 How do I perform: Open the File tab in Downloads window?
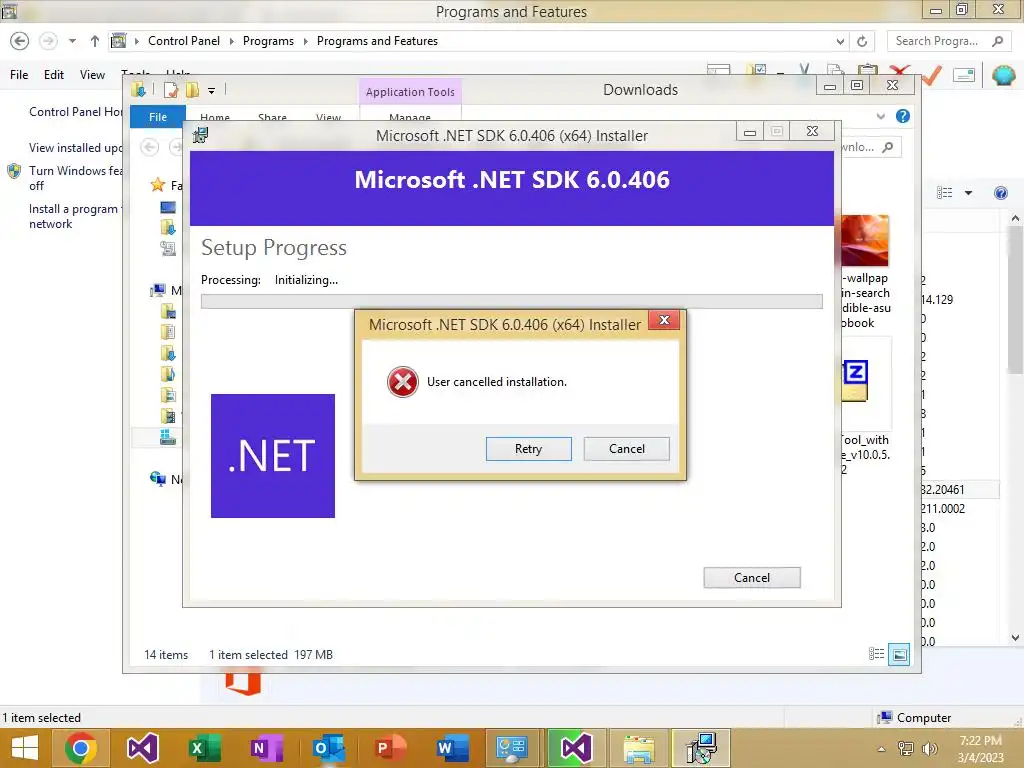[157, 117]
